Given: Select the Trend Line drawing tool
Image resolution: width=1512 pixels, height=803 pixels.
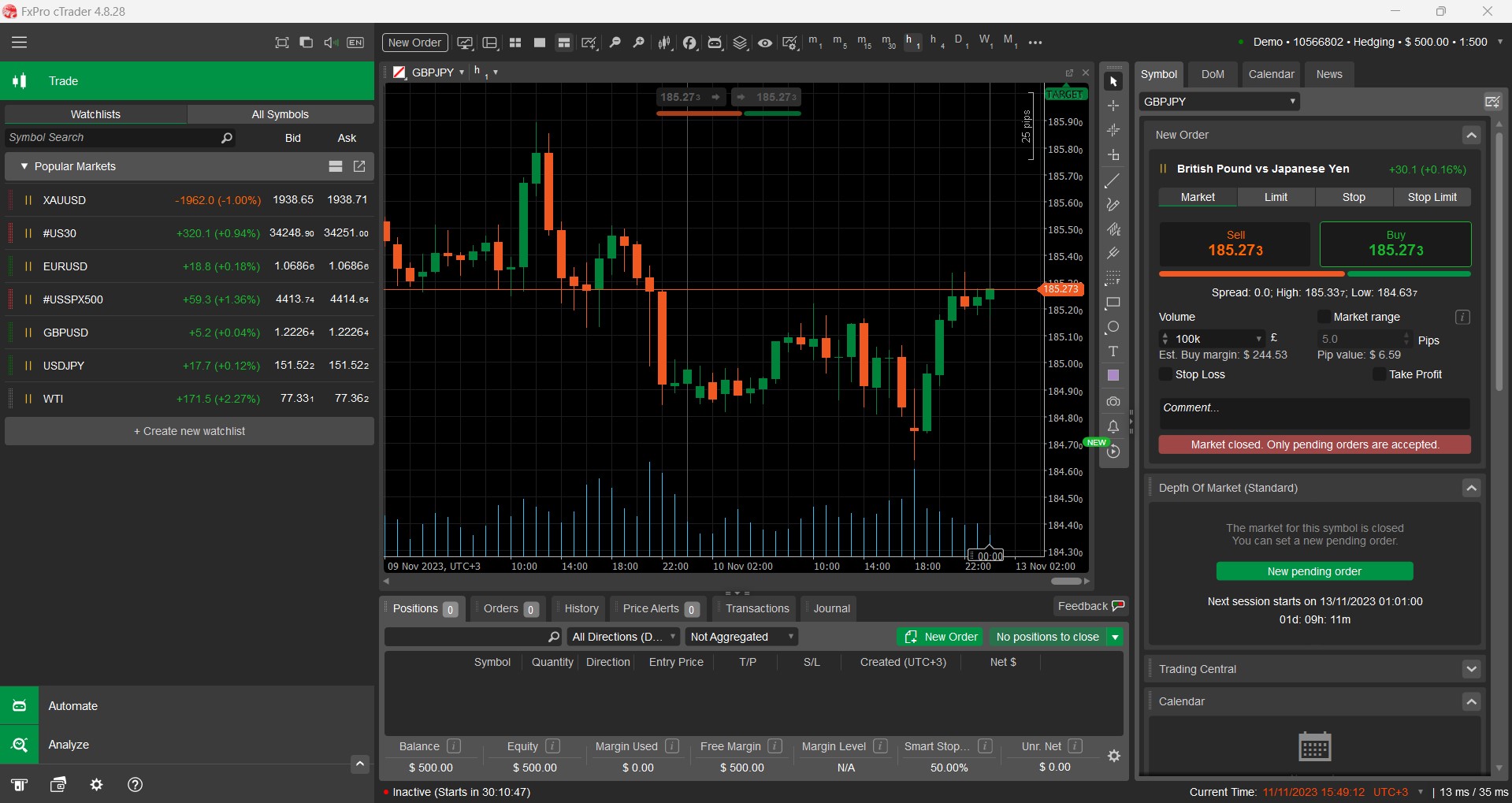Looking at the screenshot, I should coord(1113,180).
